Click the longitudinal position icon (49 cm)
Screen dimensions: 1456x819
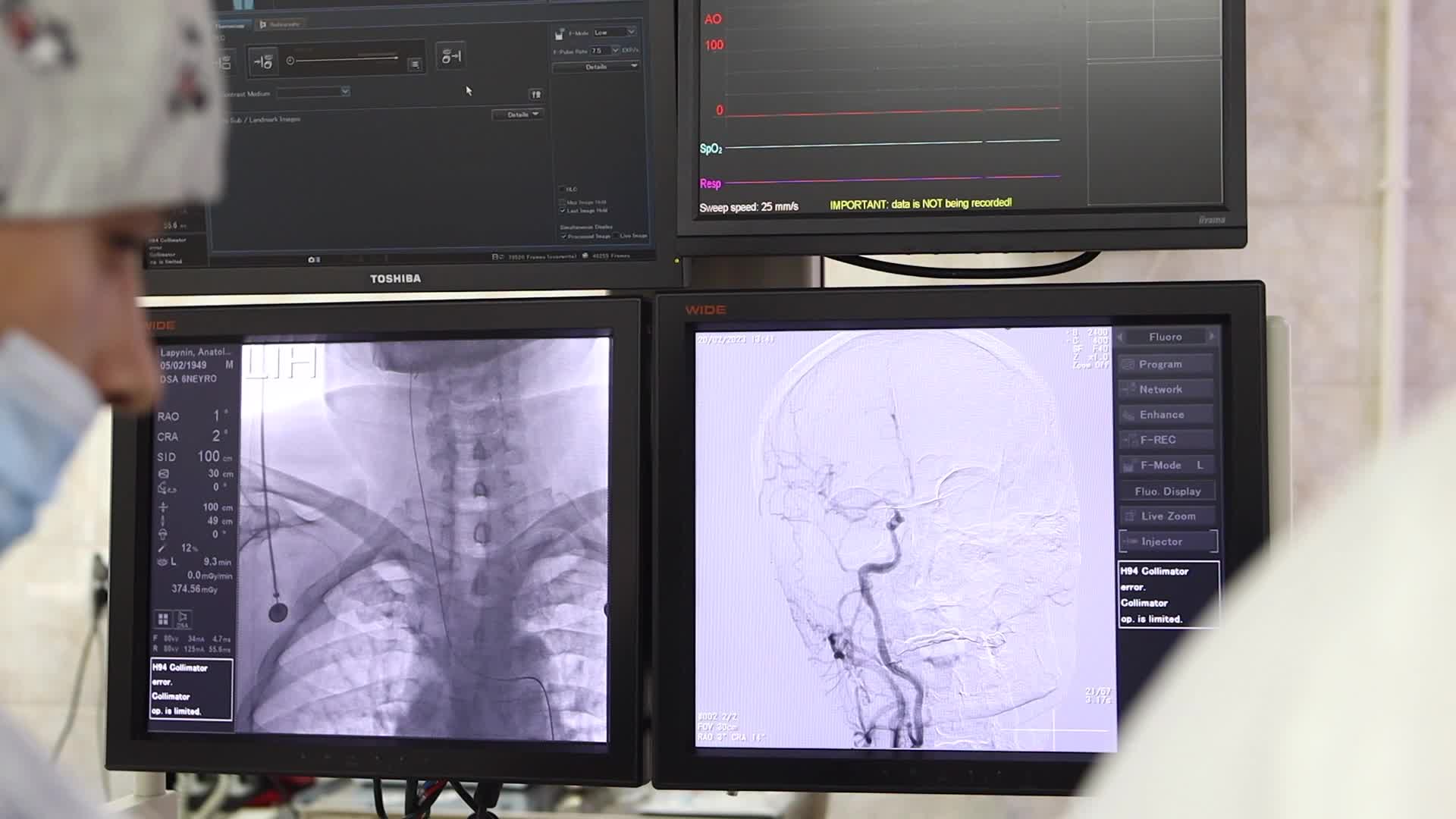pos(163,521)
